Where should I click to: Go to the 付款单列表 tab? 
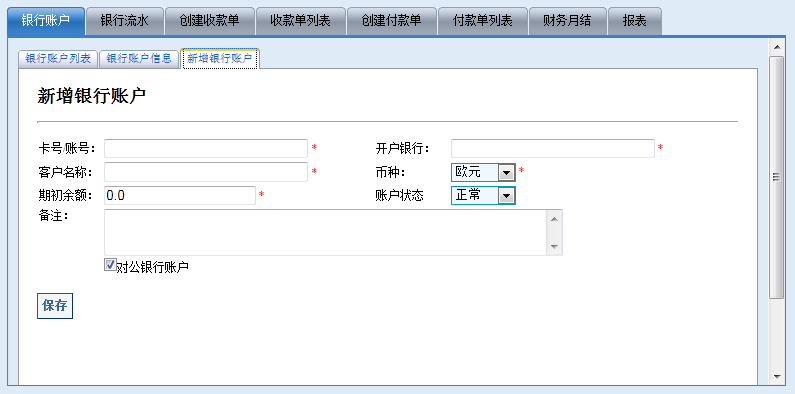483,21
